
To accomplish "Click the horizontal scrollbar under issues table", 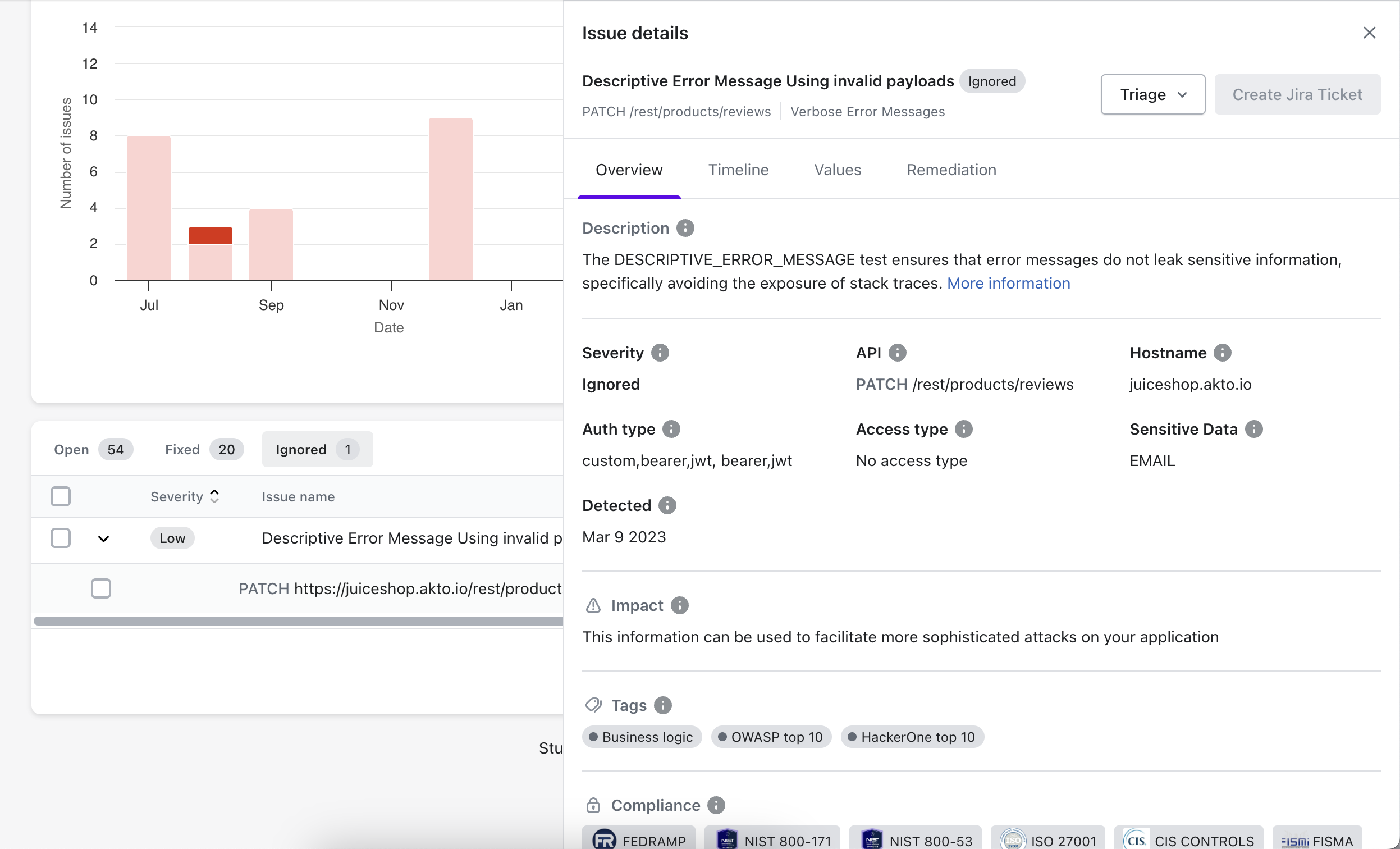I will 298,621.
